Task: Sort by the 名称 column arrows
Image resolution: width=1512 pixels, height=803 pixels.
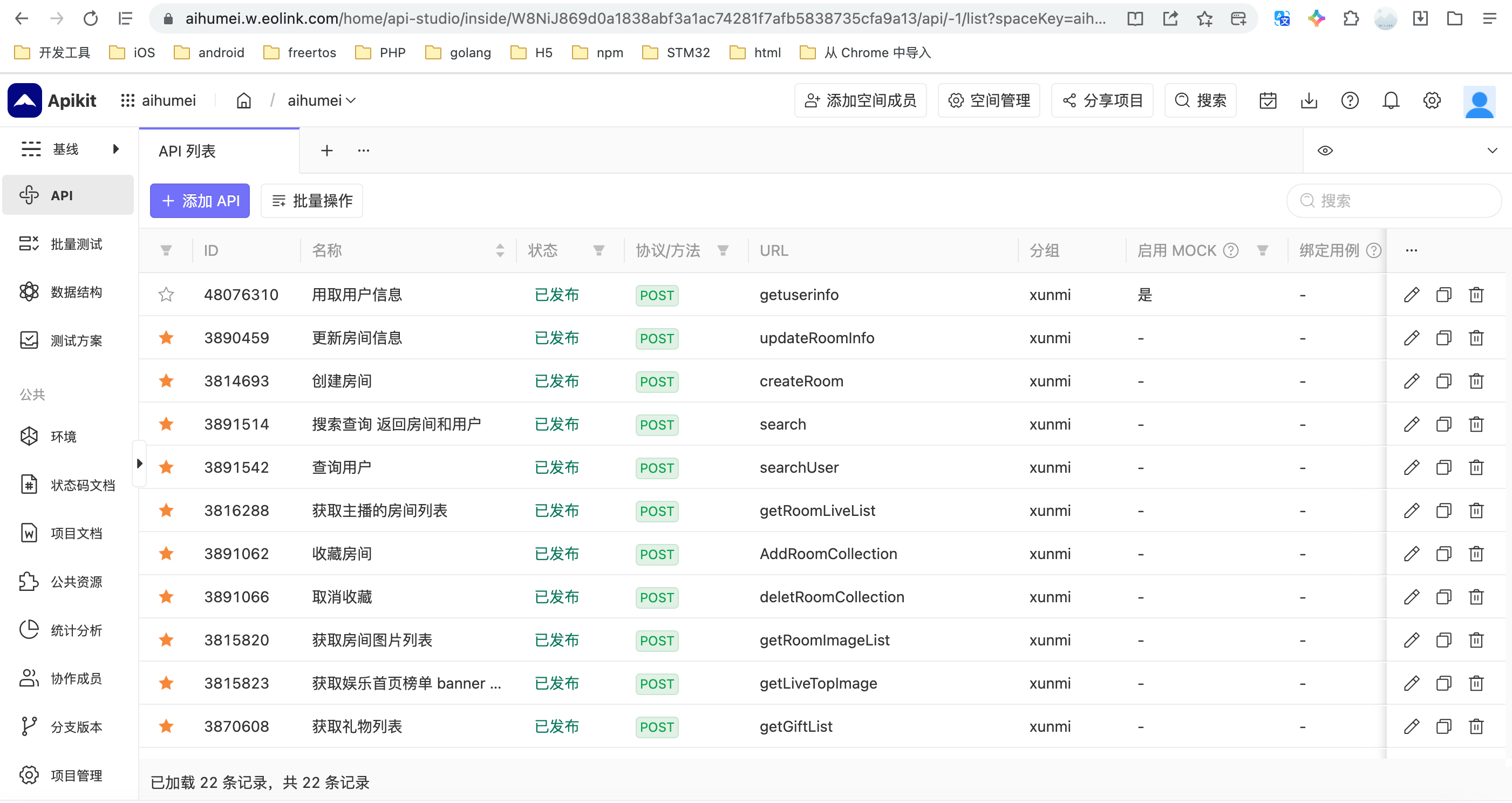Action: coord(500,251)
